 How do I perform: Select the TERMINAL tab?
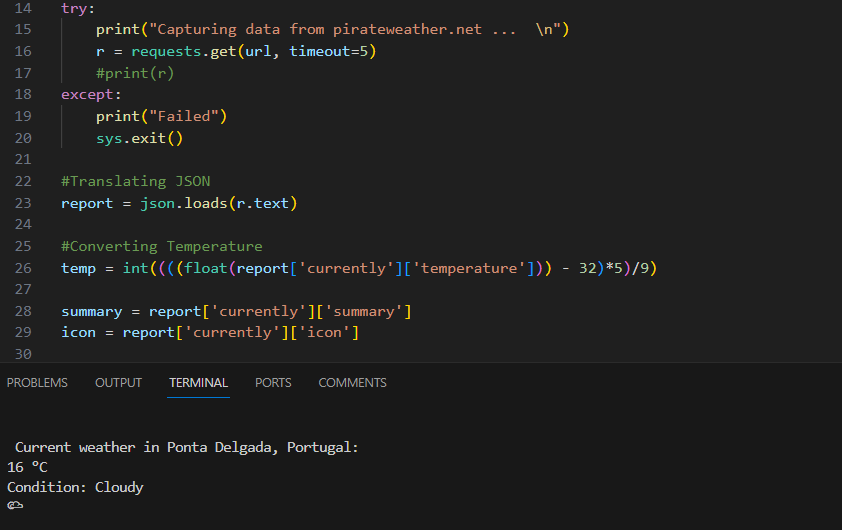click(x=198, y=383)
